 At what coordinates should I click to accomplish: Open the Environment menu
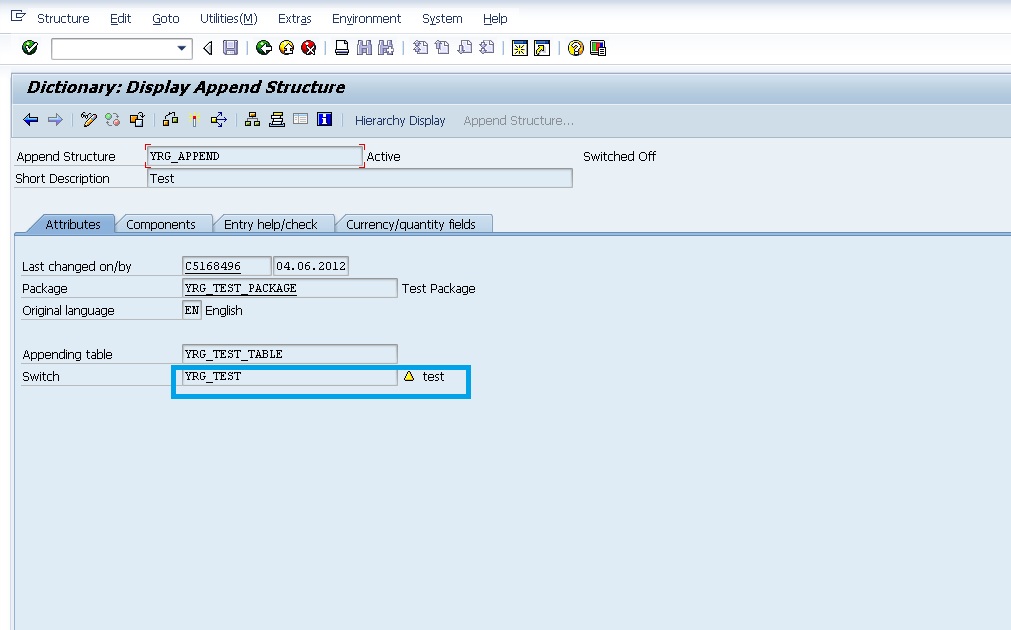(366, 19)
